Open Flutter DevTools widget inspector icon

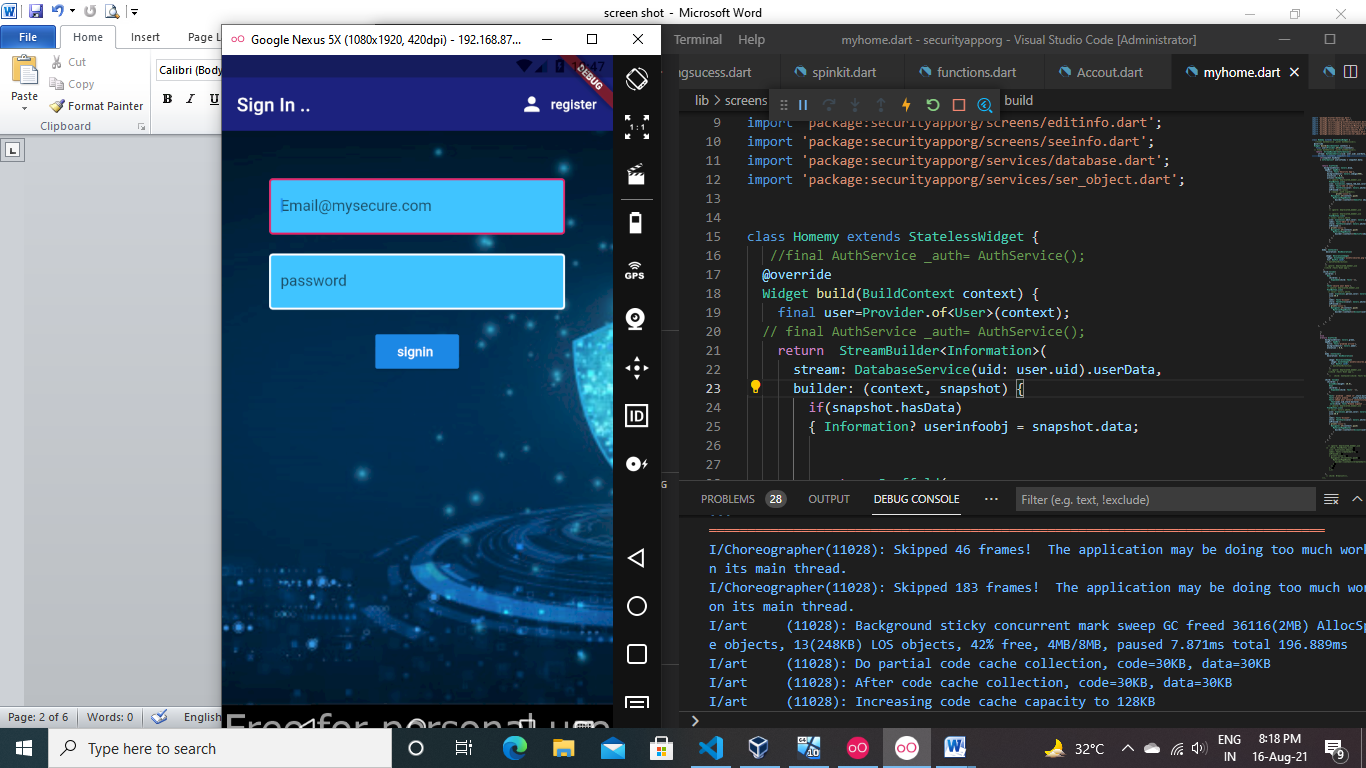tap(984, 105)
